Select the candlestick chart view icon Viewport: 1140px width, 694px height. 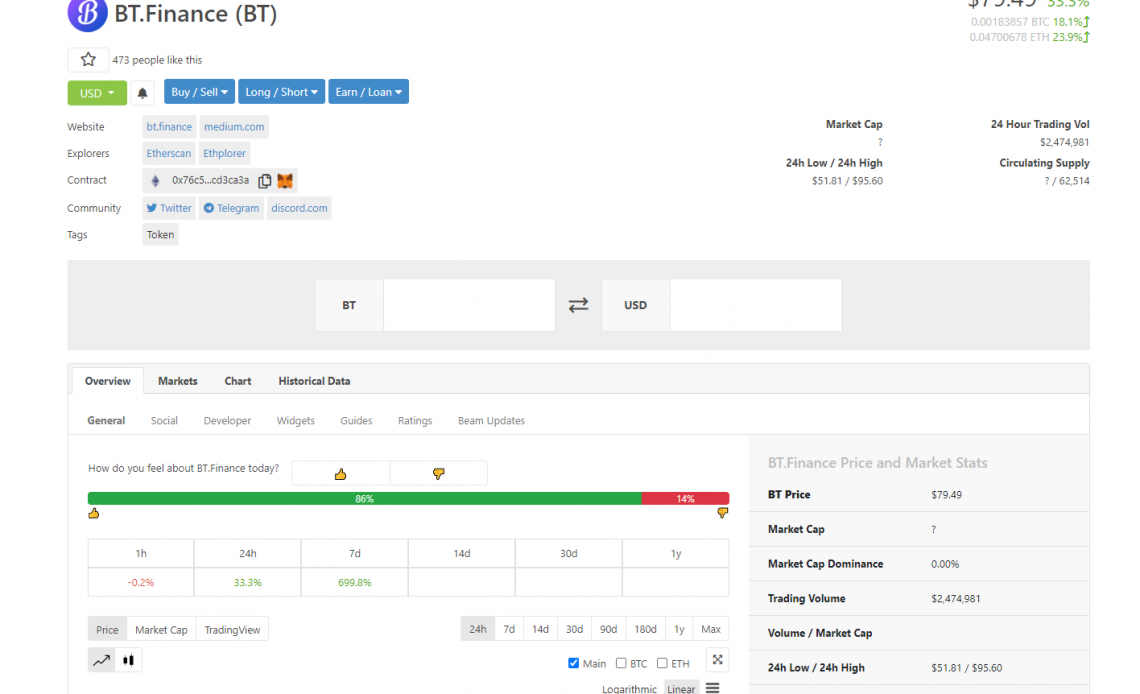(x=129, y=661)
